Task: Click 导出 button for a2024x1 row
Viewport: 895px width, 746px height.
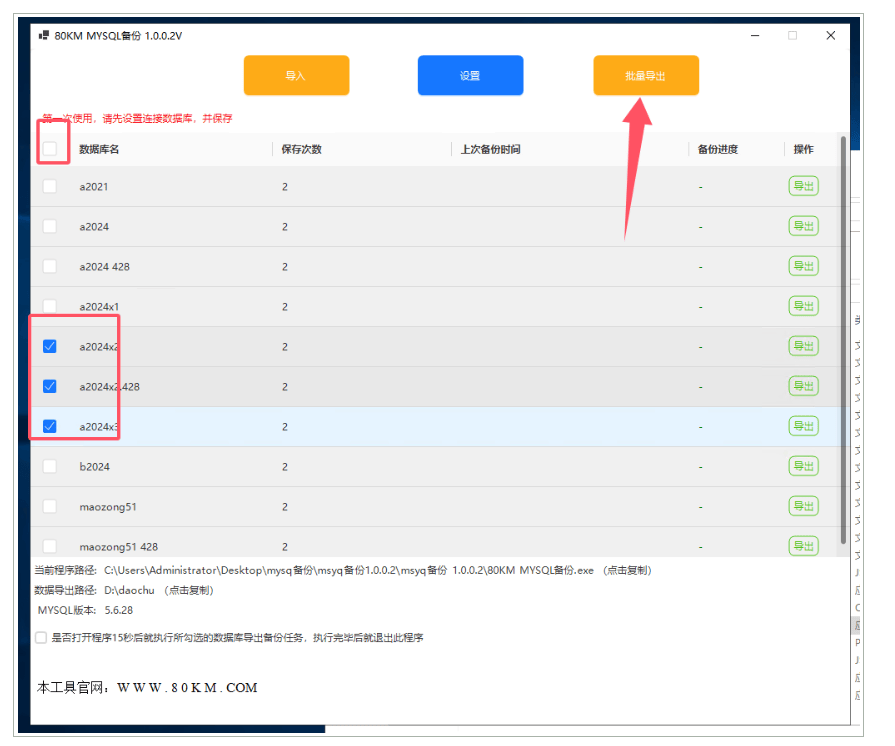Action: (x=804, y=306)
